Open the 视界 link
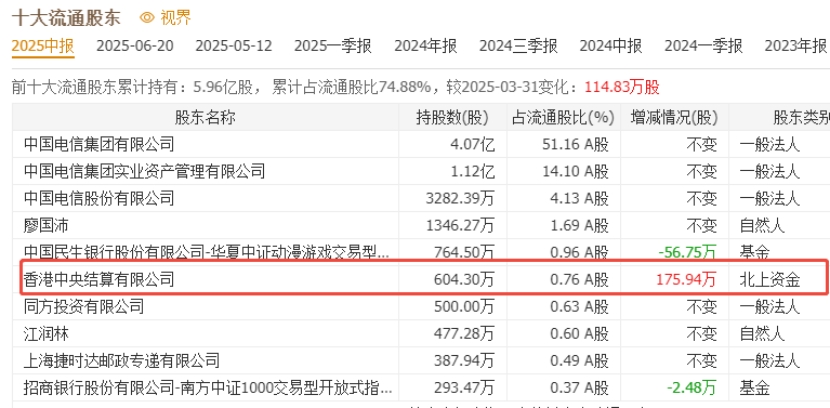 (x=175, y=18)
